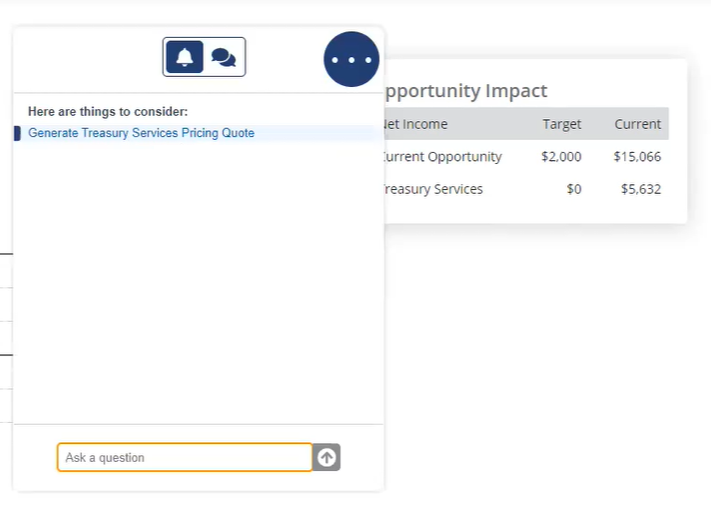Click the Net Income column header
This screenshot has width=711, height=508.
click(x=415, y=124)
